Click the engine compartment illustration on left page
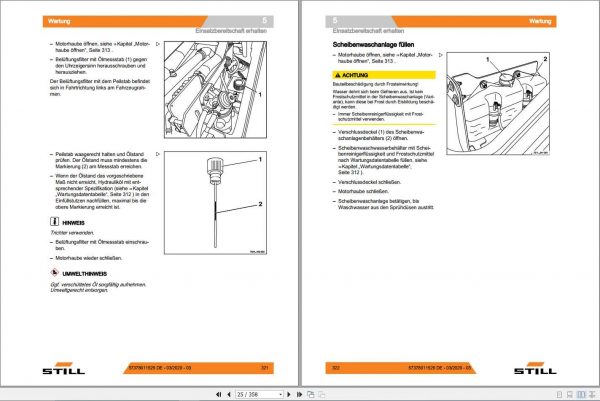 point(215,90)
